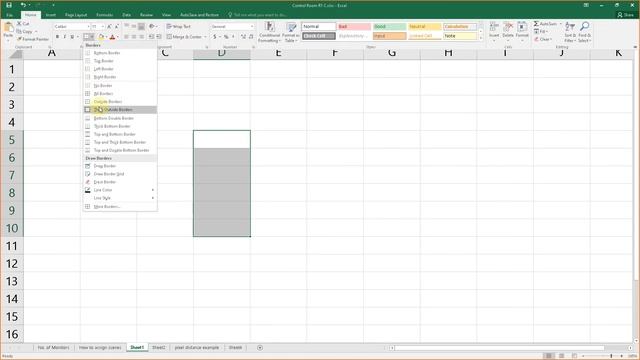Toggle center text horizontally

coord(134,37)
